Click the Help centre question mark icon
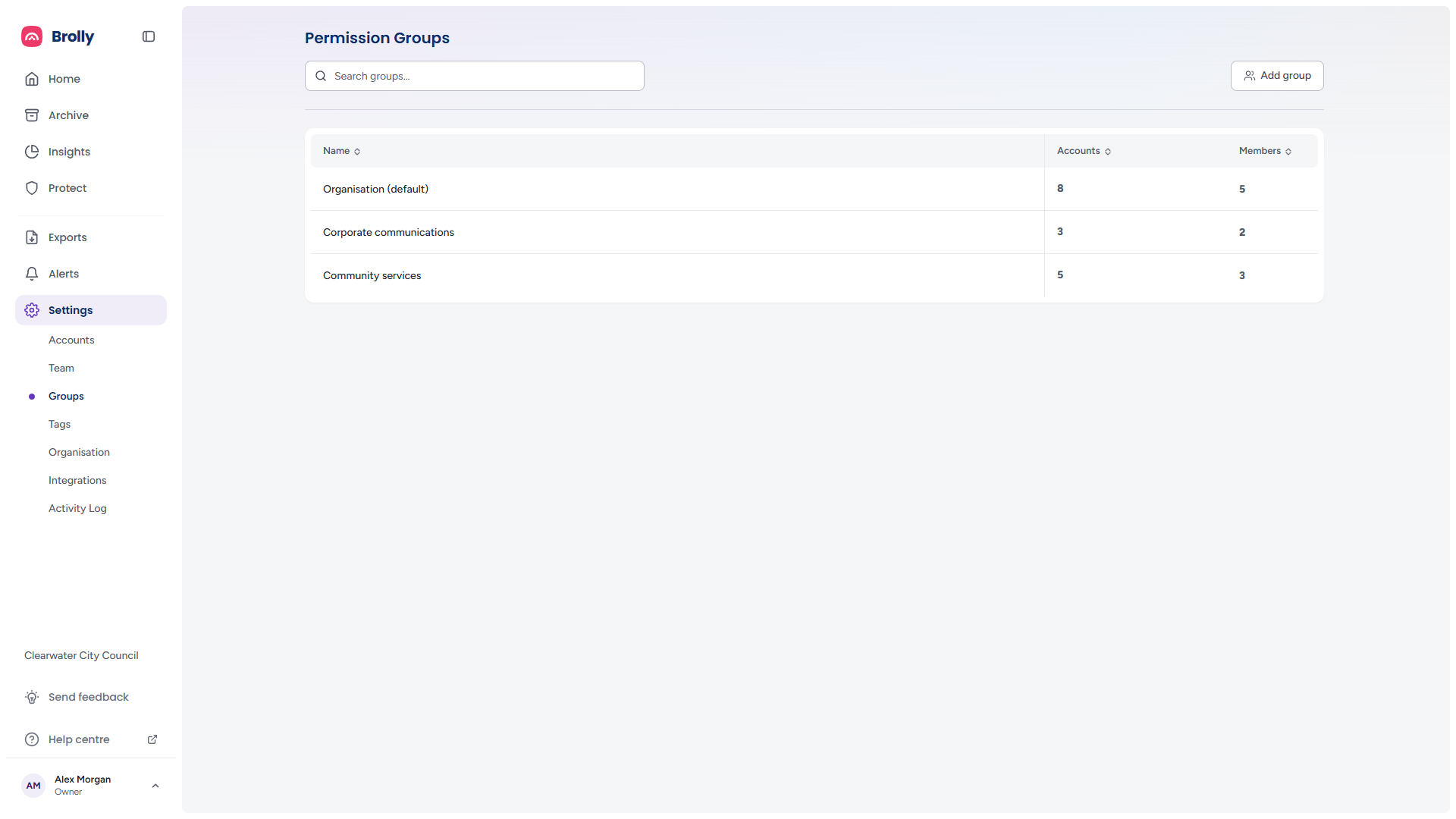Image resolution: width=1456 pixels, height=819 pixels. pos(32,739)
